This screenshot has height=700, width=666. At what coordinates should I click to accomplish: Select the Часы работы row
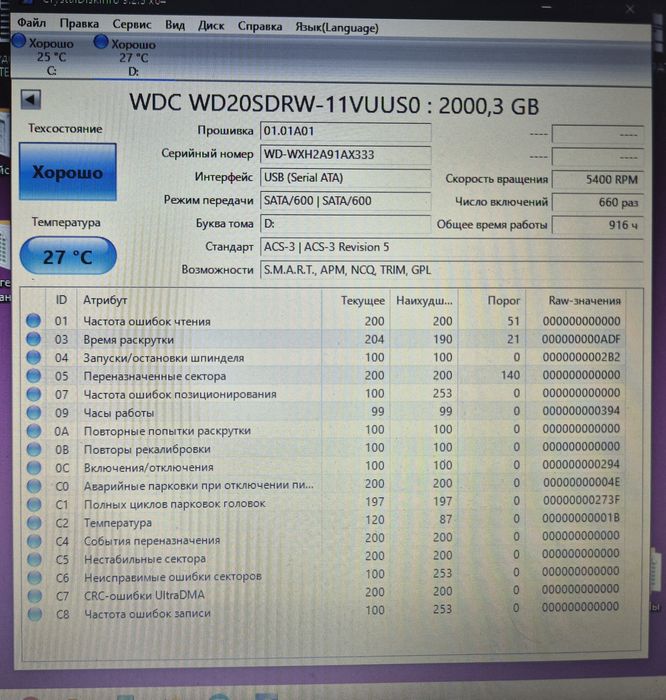(324, 412)
